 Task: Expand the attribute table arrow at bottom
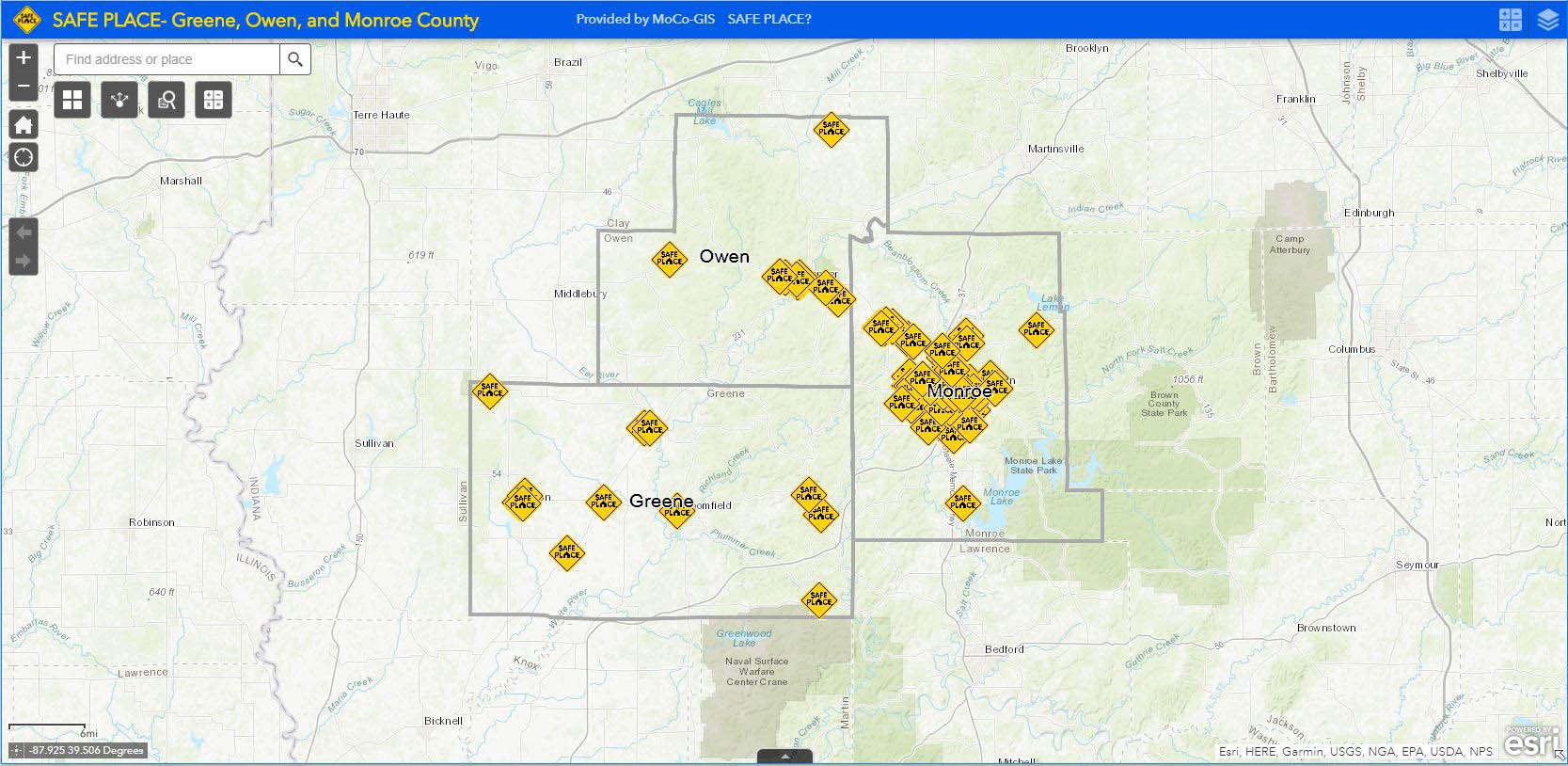click(x=784, y=757)
